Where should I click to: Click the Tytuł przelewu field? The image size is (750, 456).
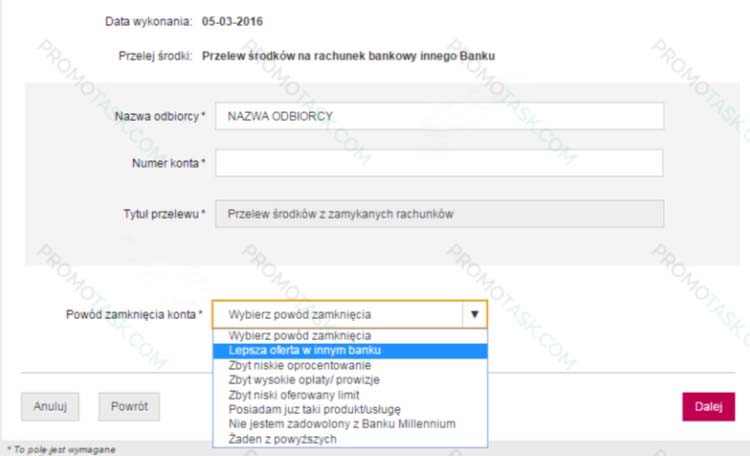tap(439, 213)
